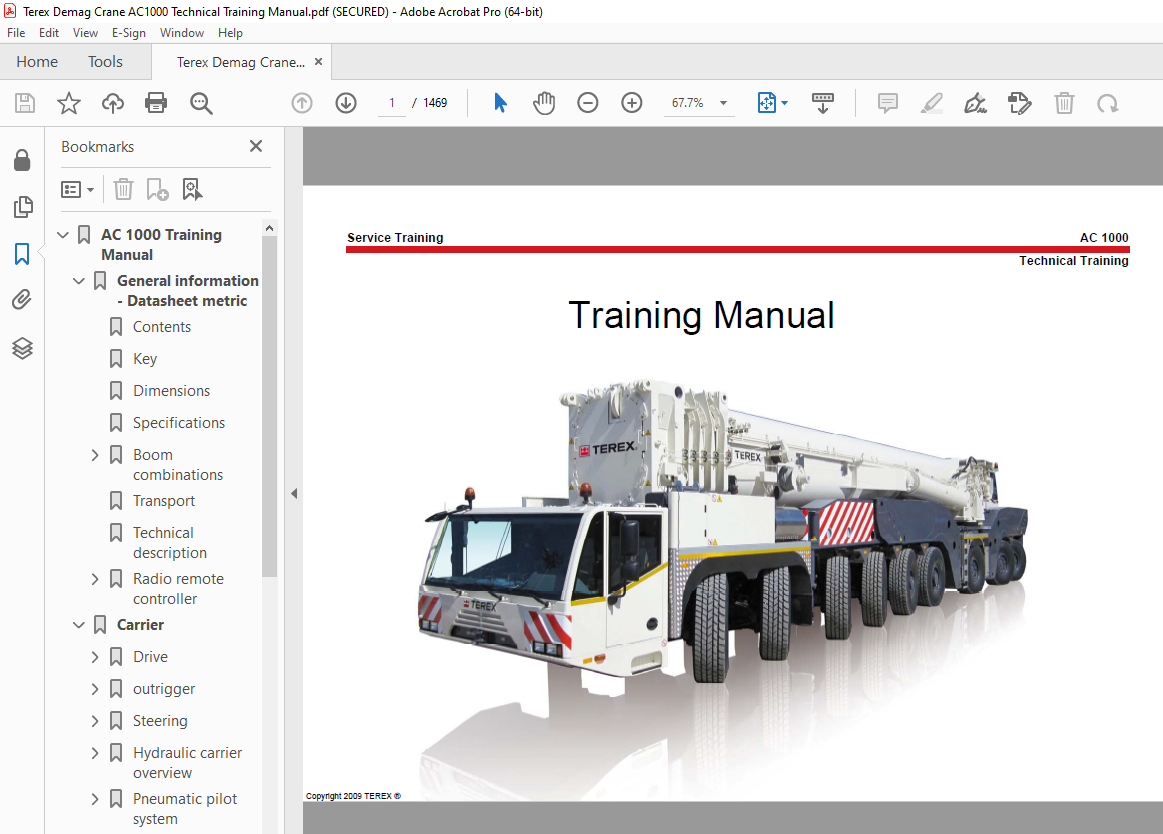Click the Save file icon
The image size is (1163, 834).
24,103
